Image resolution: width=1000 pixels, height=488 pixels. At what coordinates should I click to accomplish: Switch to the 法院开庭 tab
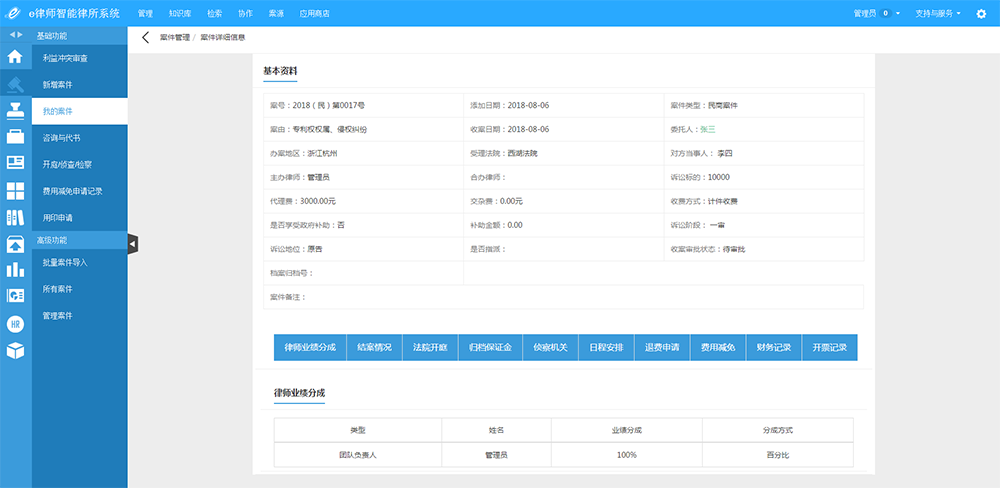pos(429,347)
